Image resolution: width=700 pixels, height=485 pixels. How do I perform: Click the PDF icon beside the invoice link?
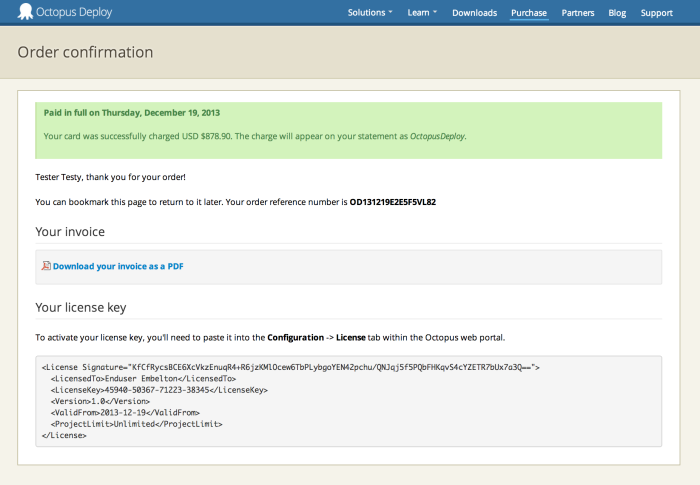pyautogui.click(x=46, y=266)
